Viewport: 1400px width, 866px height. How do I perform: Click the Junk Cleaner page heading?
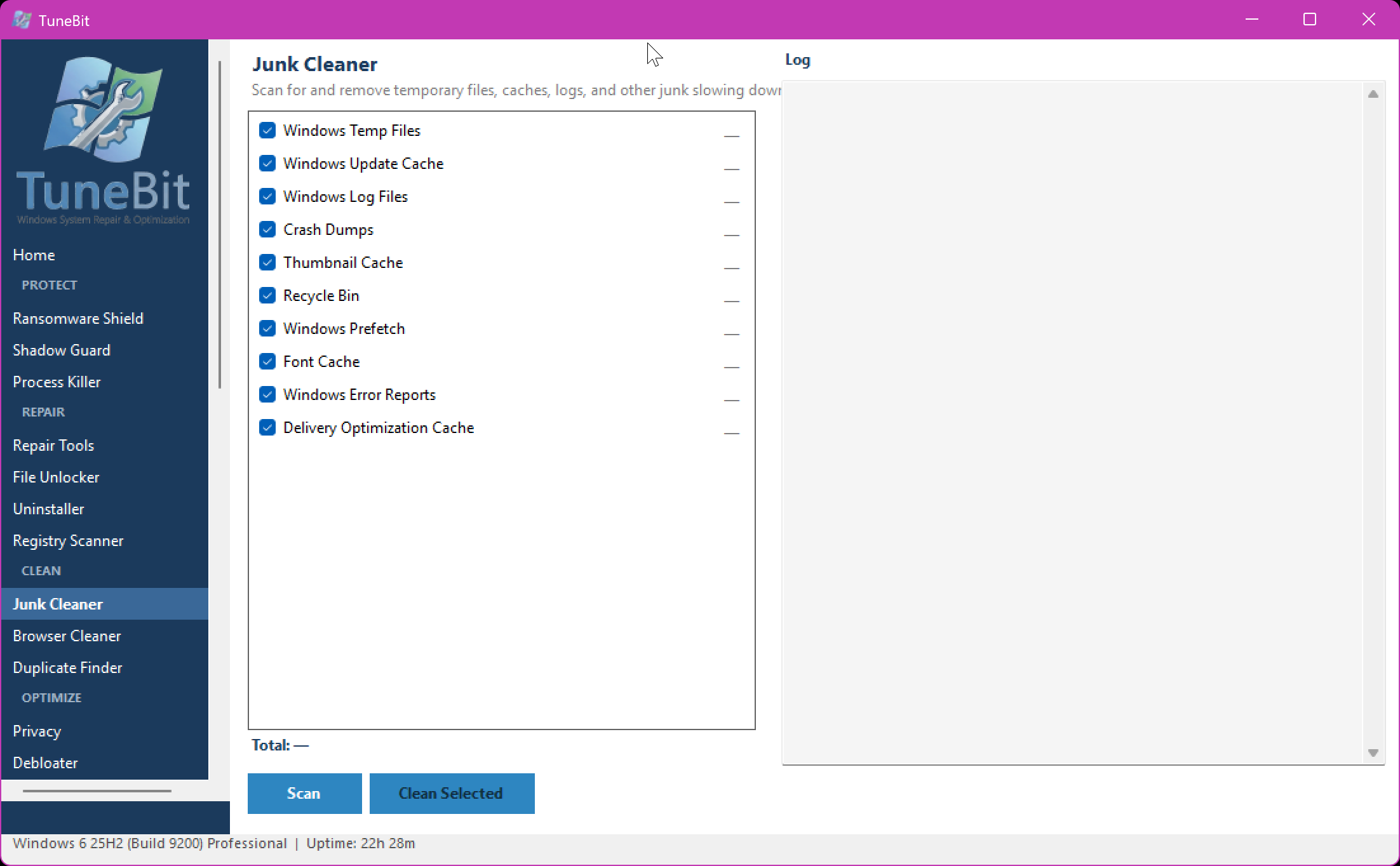click(x=315, y=64)
